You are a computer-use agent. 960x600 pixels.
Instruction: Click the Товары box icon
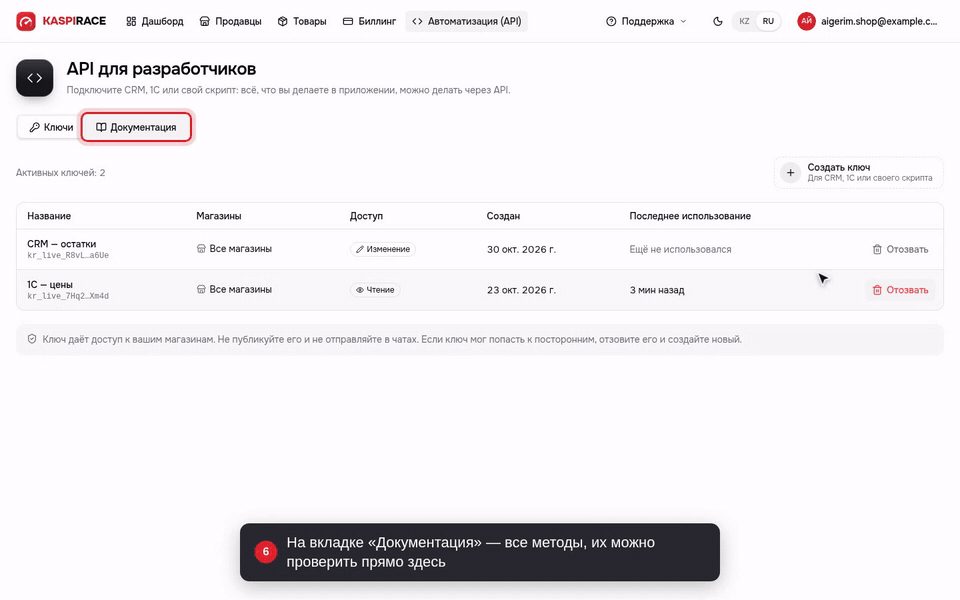point(282,21)
